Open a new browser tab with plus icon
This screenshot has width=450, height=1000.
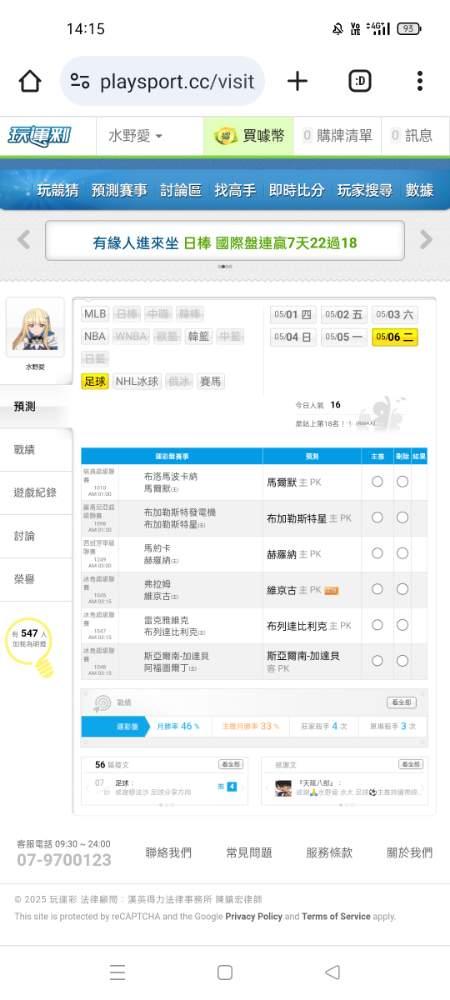tap(297, 81)
